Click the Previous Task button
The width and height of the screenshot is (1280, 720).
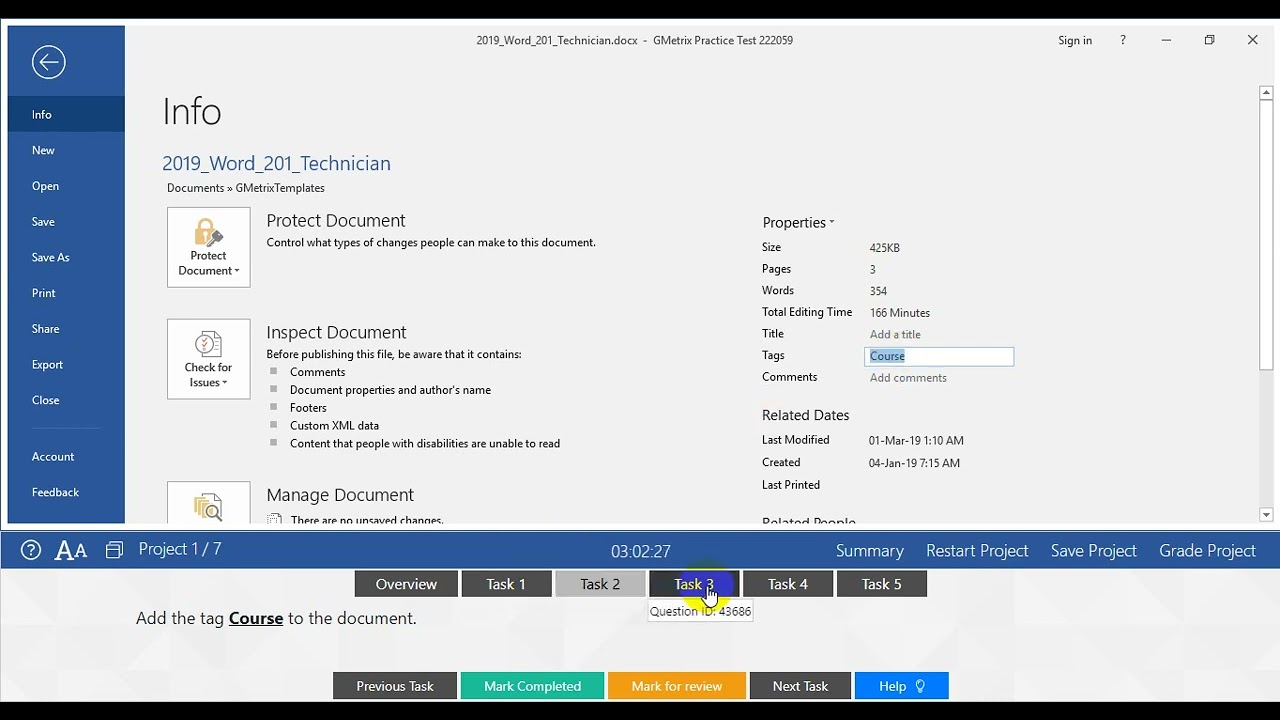[395, 686]
